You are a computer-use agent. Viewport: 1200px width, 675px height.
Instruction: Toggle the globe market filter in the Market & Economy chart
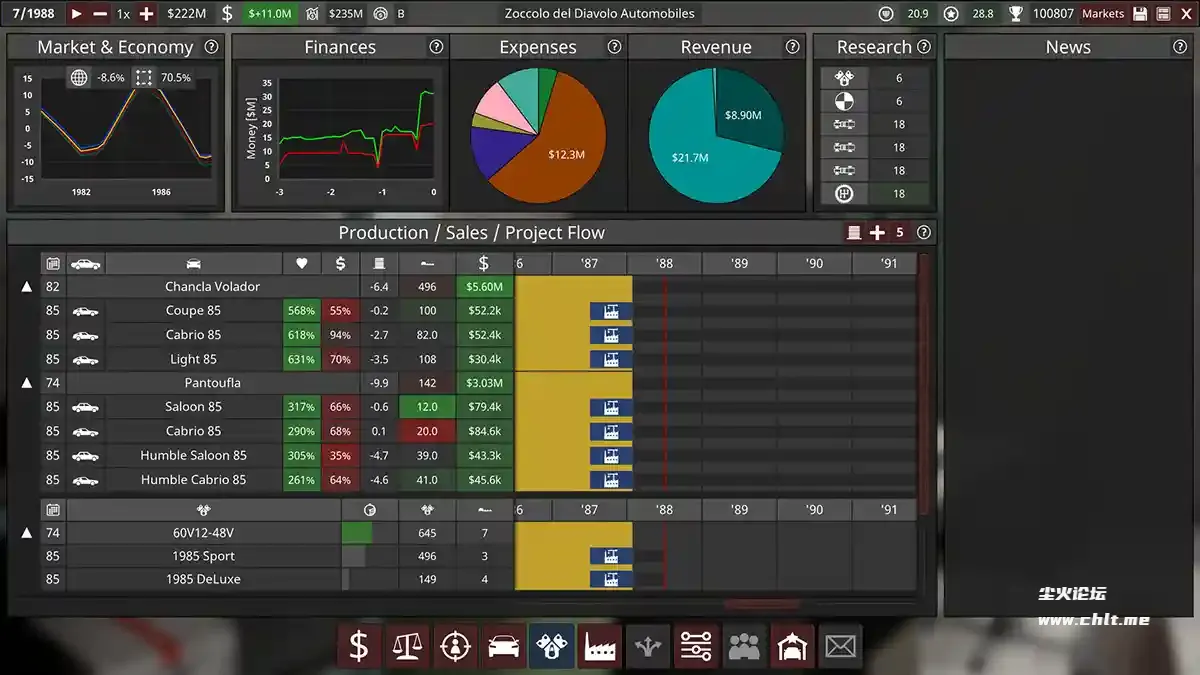(79, 78)
